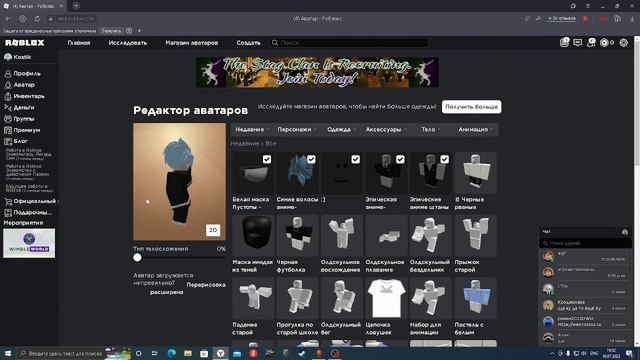Open the friends icon in Roblox header

(591, 42)
